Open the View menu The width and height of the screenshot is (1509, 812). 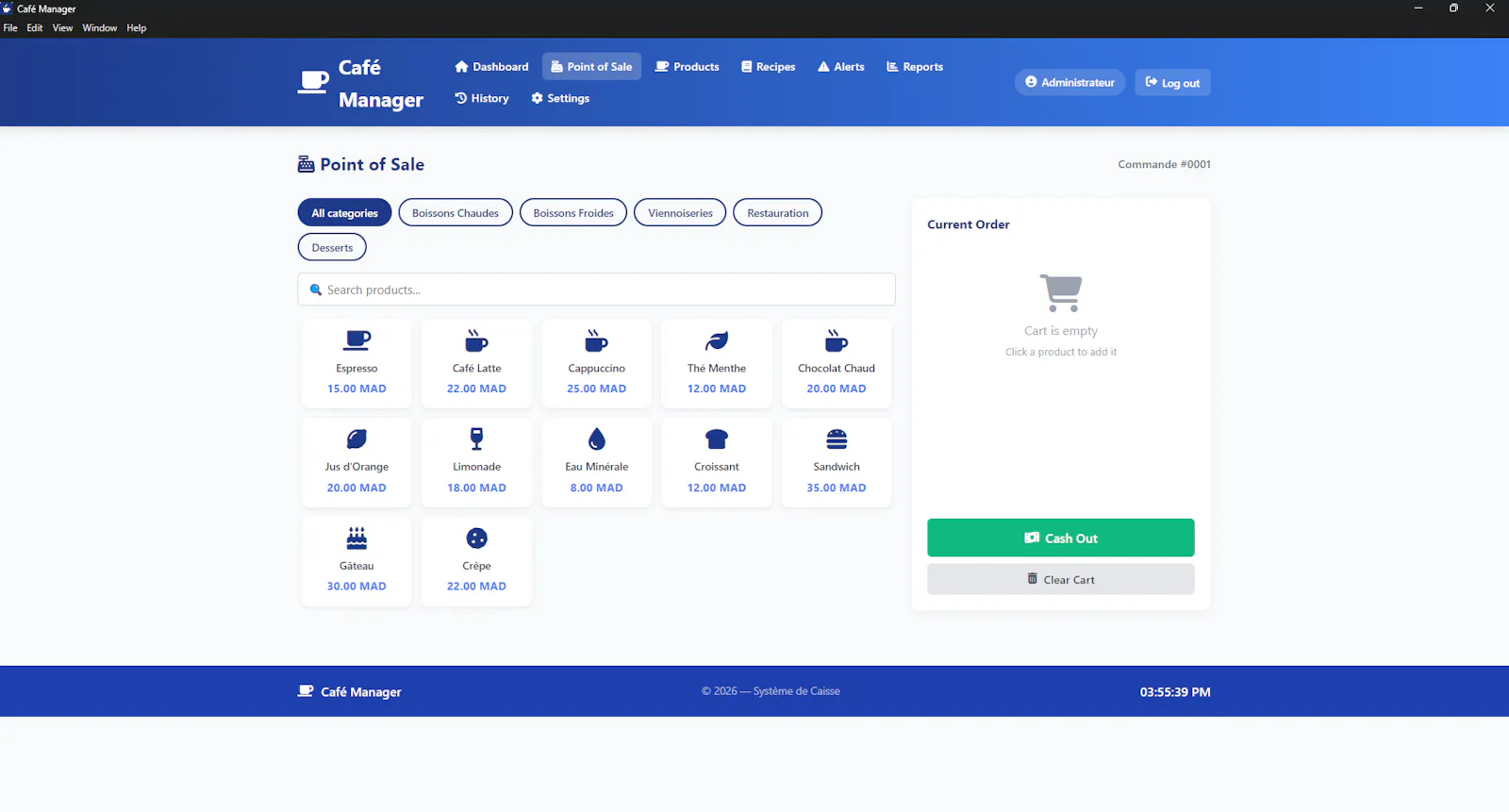pyautogui.click(x=62, y=28)
